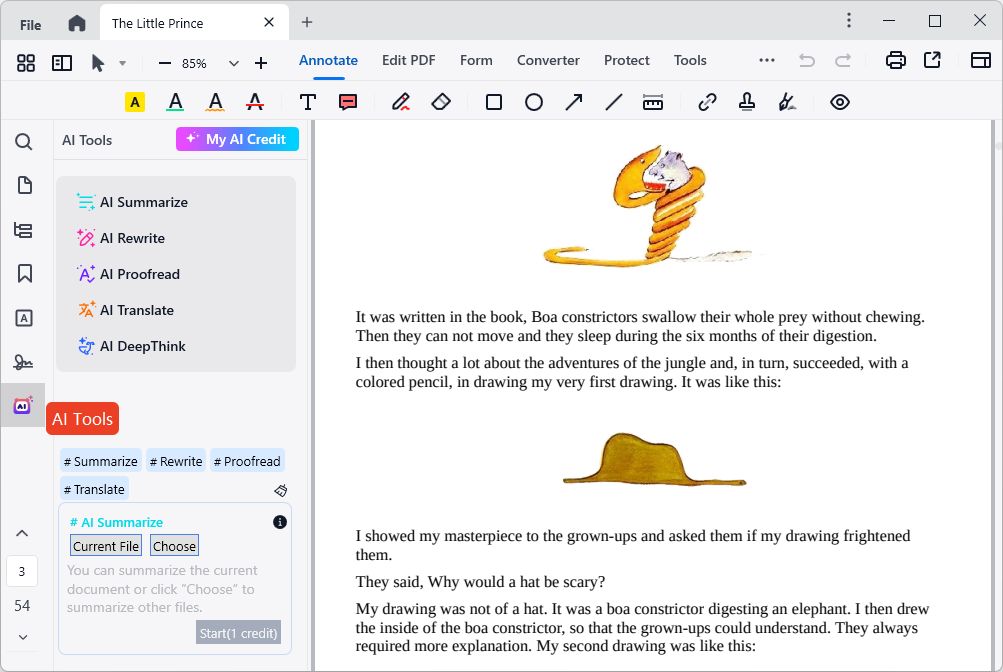The width and height of the screenshot is (1003, 672).
Task: Click the My AI Credit button
Action: [237, 139]
